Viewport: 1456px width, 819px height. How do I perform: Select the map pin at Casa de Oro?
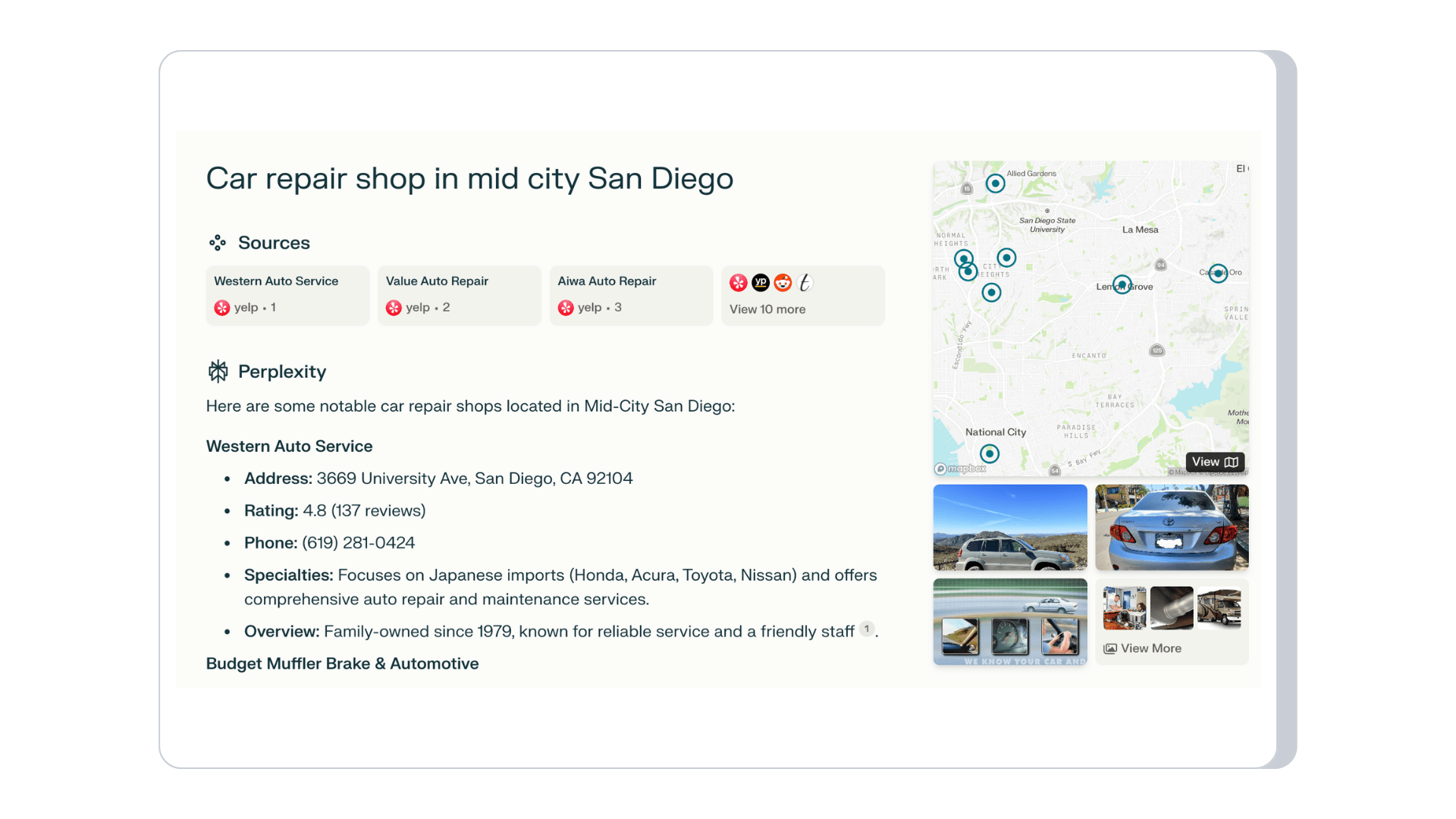[x=1218, y=274]
